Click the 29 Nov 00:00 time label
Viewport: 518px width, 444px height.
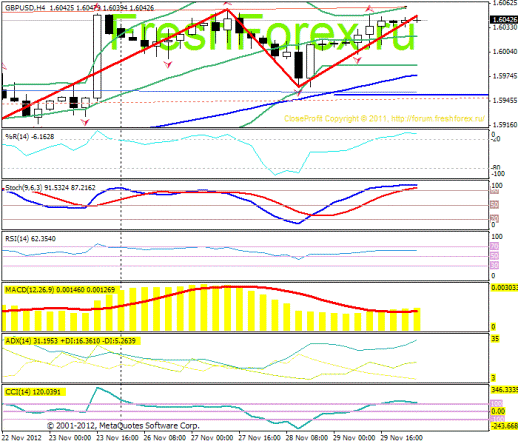click(354, 438)
